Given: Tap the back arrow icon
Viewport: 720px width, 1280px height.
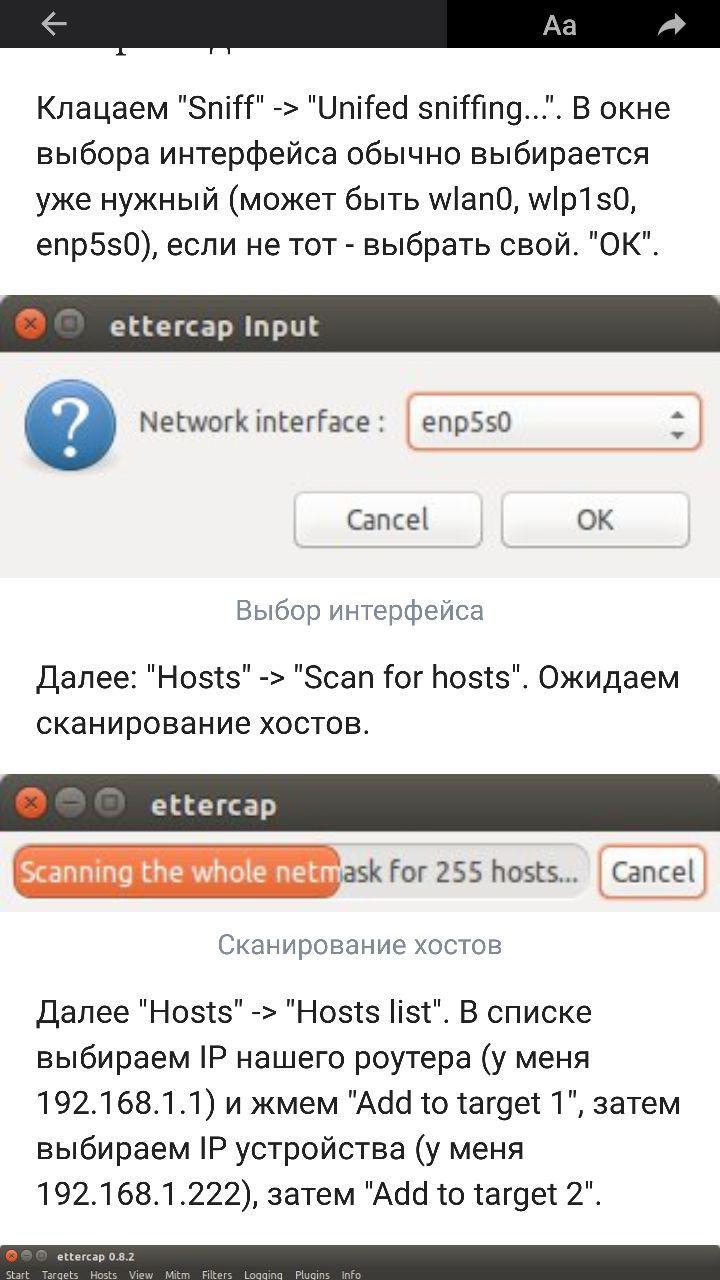Looking at the screenshot, I should point(54,24).
